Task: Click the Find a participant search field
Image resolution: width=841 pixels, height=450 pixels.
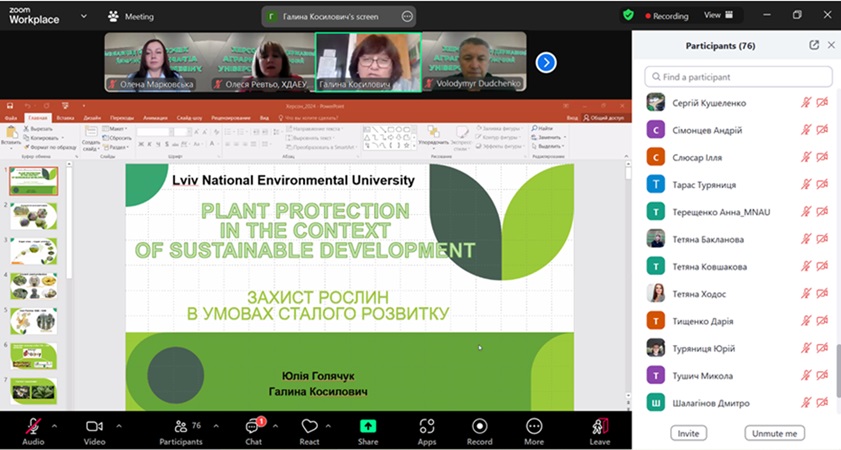Action: (x=738, y=77)
